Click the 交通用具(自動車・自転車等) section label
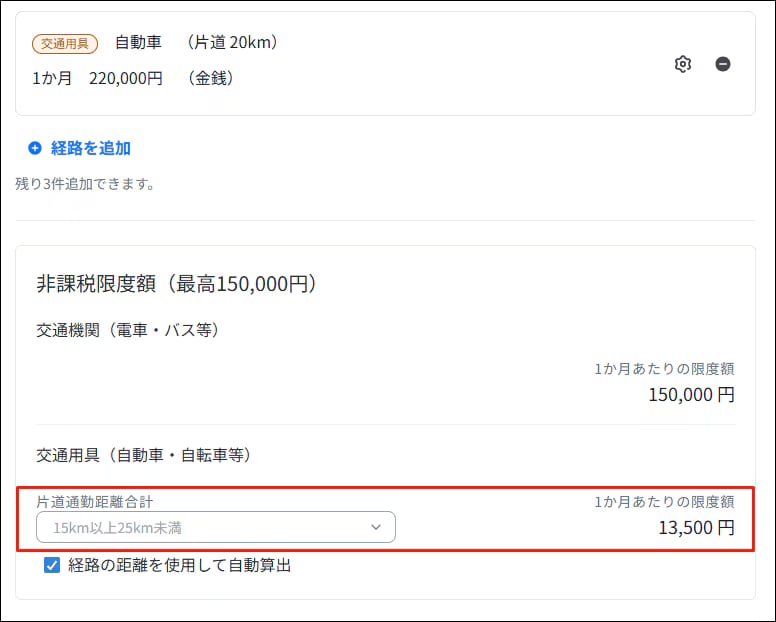Viewport: 776px width, 622px height. click(143, 455)
